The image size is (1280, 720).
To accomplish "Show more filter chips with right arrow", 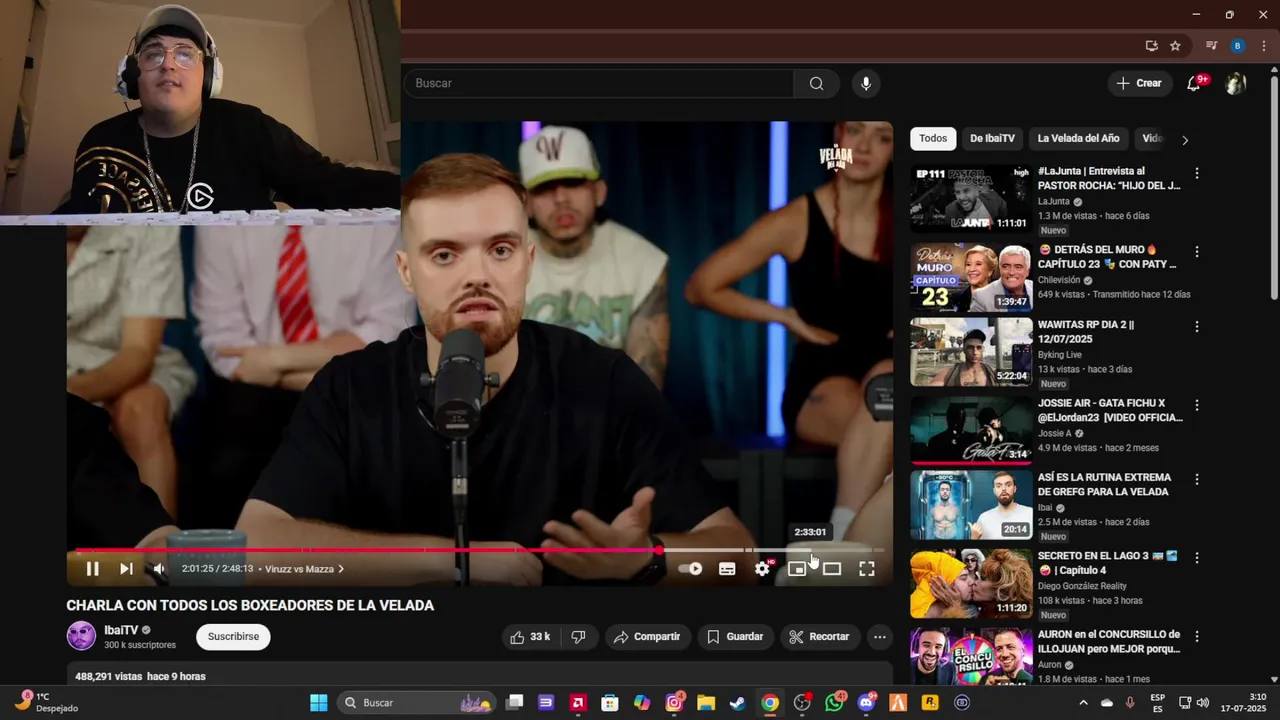I will coord(1185,140).
